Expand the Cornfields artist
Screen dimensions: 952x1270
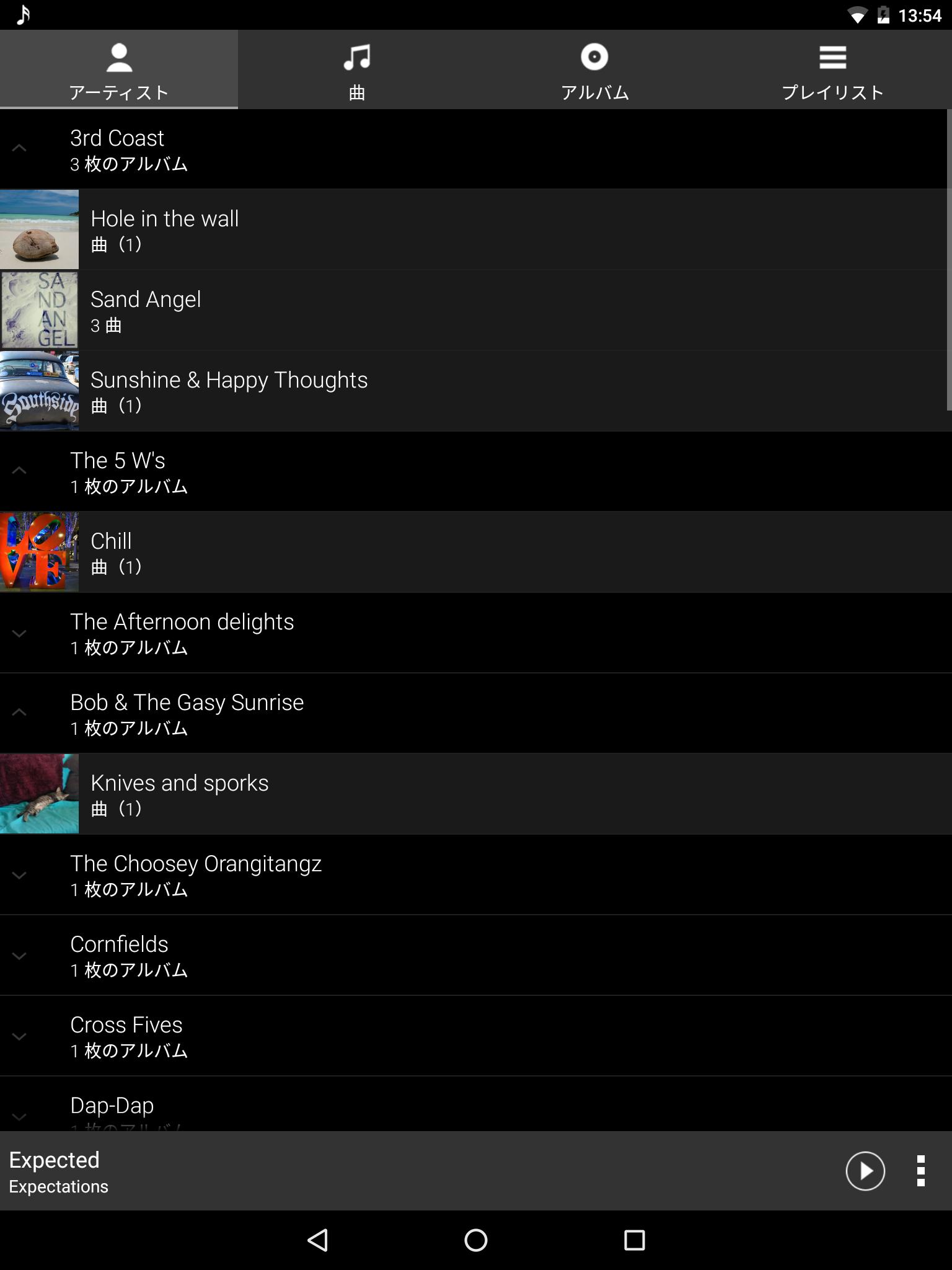pos(19,956)
